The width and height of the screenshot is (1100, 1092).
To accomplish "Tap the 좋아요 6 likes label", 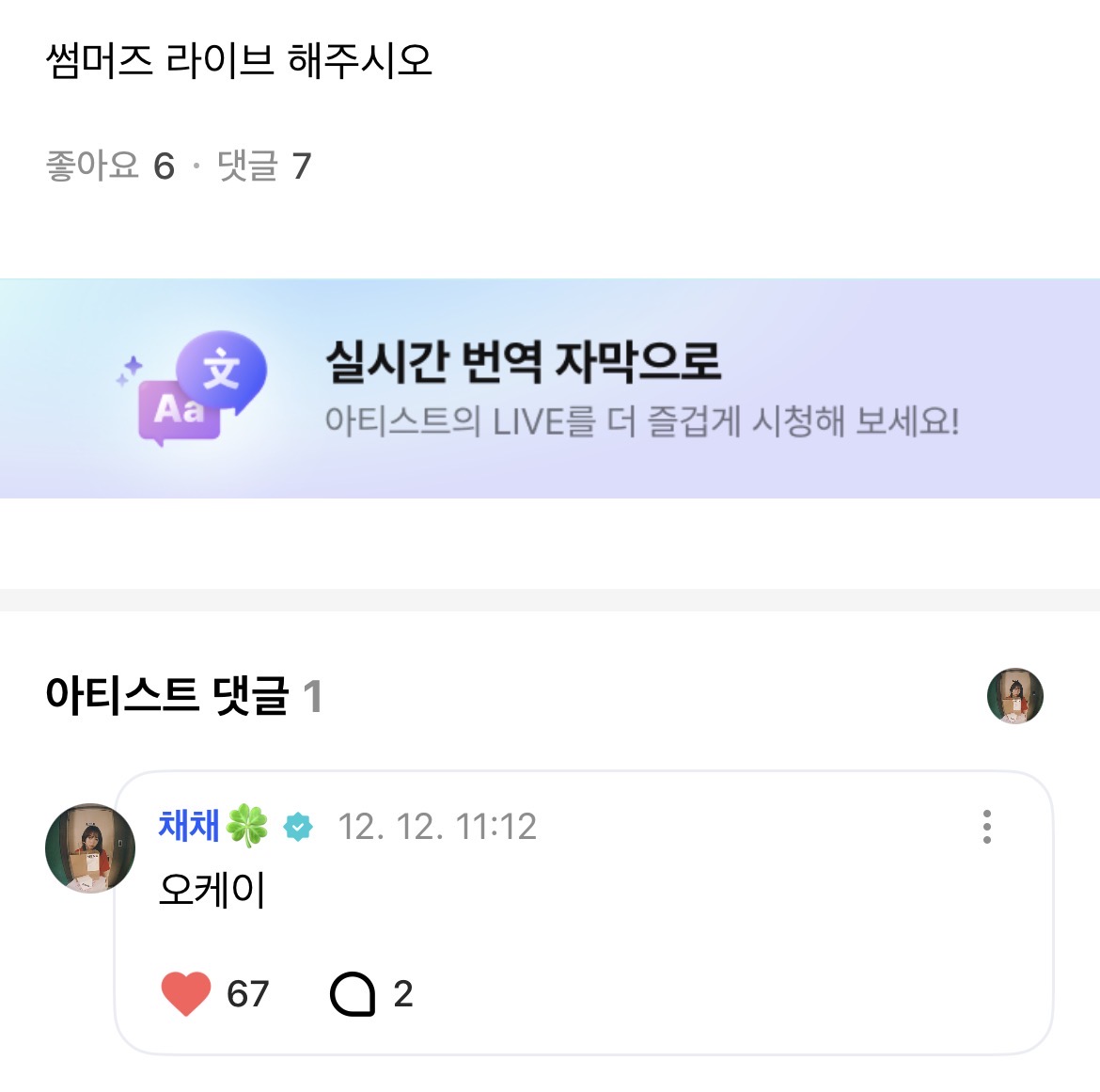I will tap(110, 166).
